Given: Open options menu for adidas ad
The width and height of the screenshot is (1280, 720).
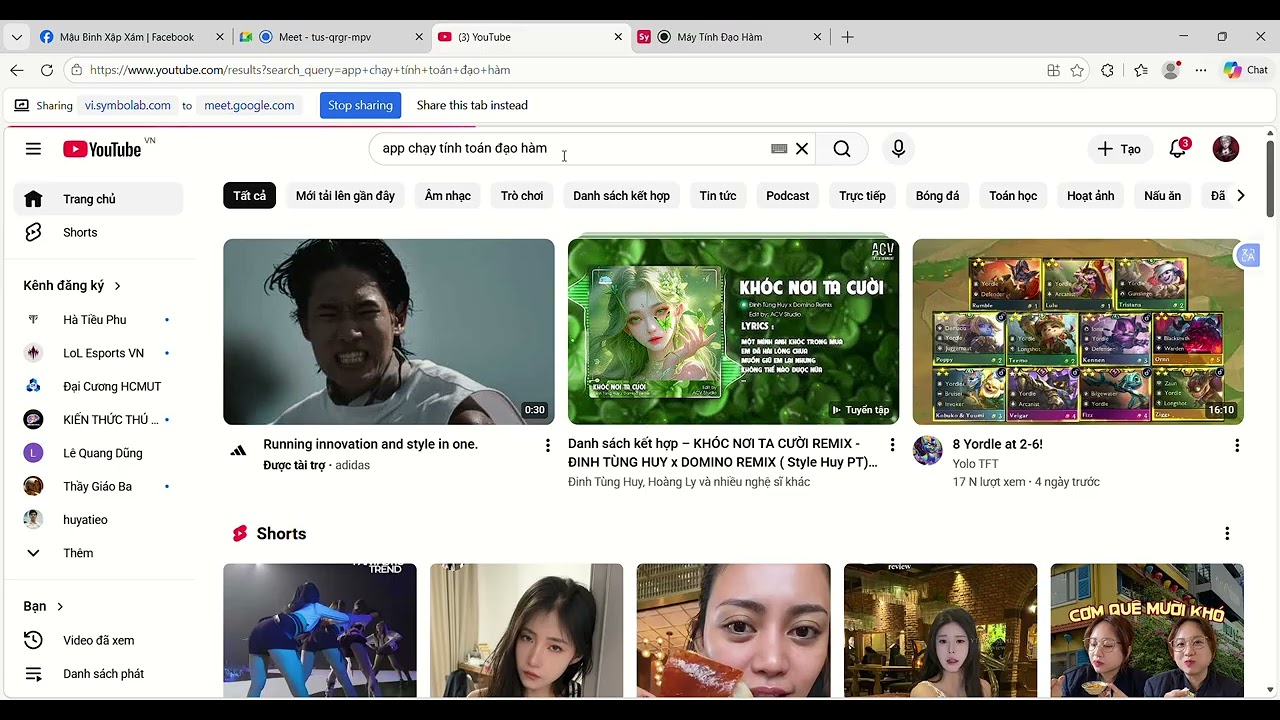Looking at the screenshot, I should pyautogui.click(x=547, y=445).
